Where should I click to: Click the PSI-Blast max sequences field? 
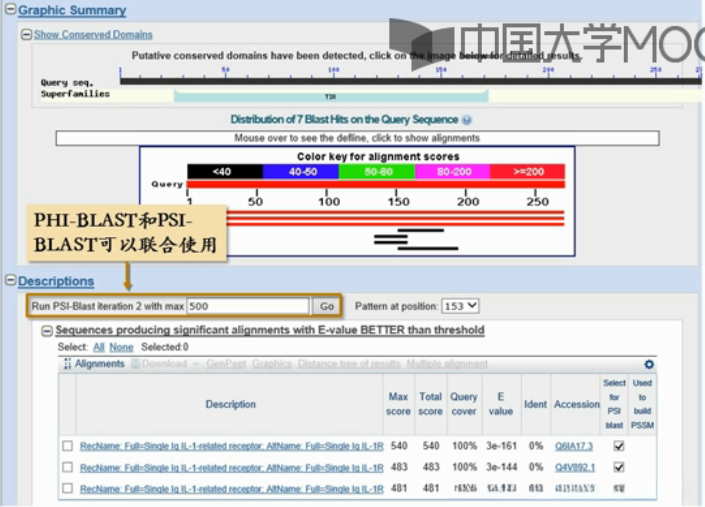[248, 306]
